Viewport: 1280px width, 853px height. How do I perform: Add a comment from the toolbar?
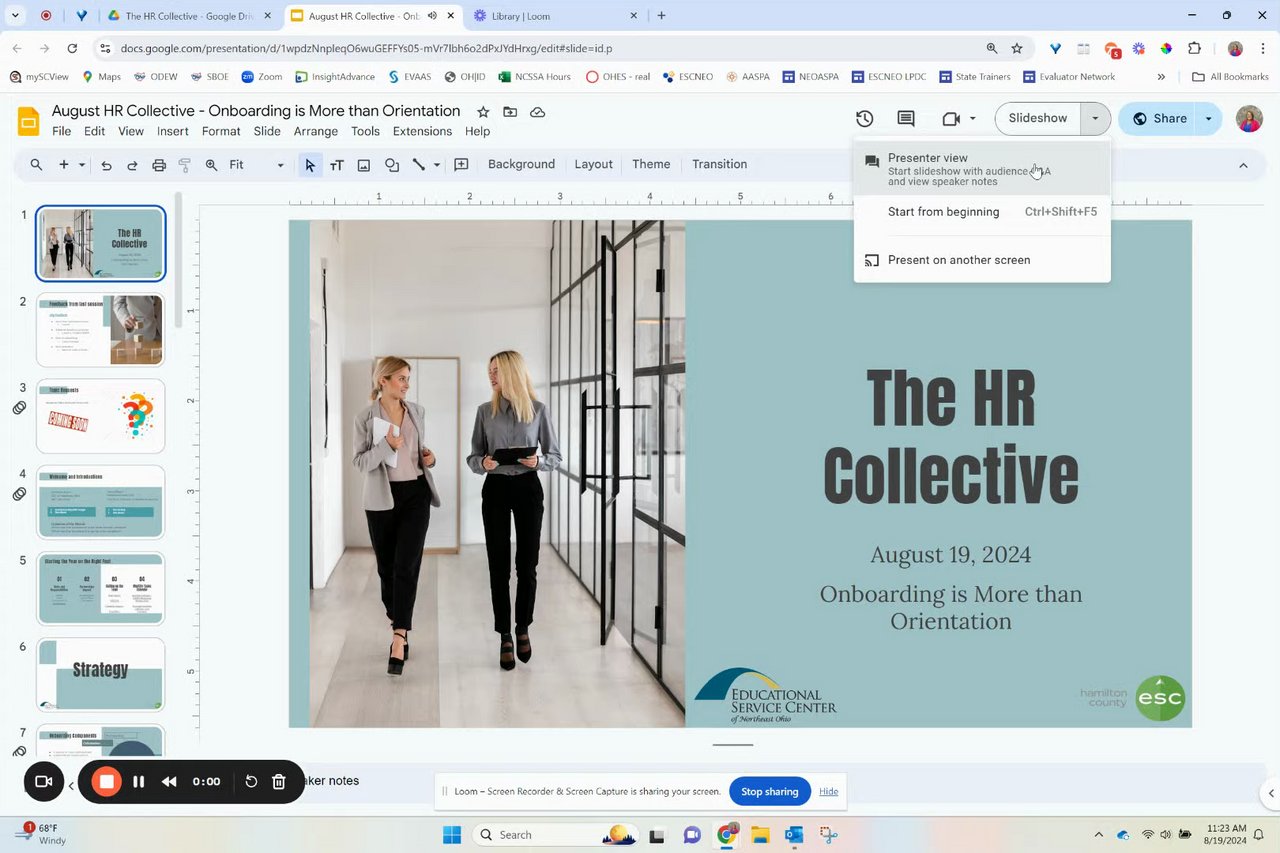pyautogui.click(x=461, y=165)
